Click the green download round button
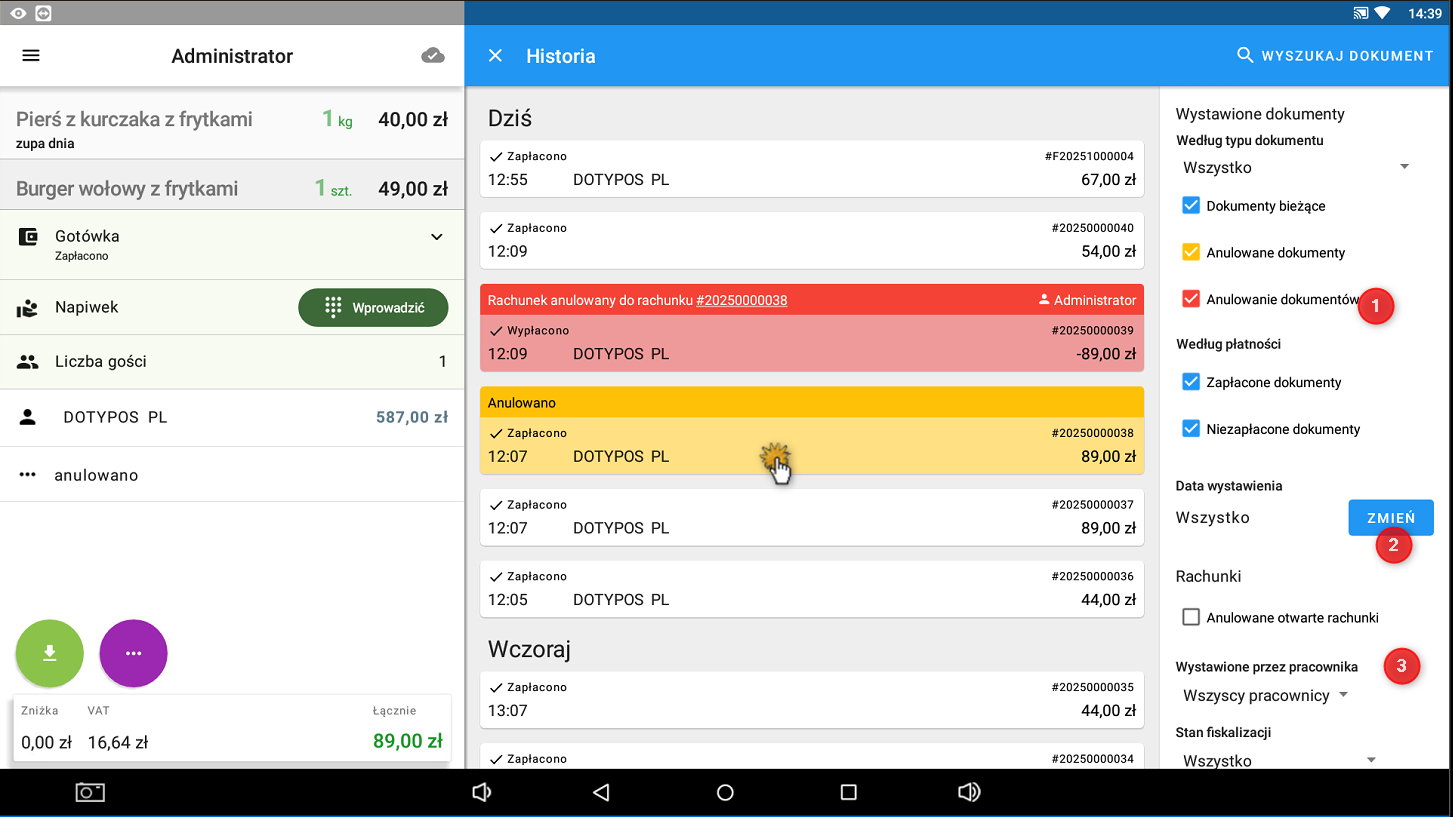Viewport: 1453px width, 817px height. coord(49,653)
